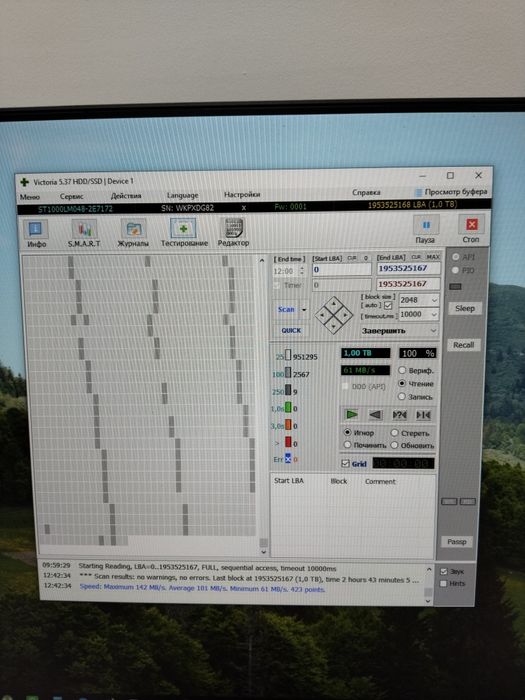Click the right arrow on navigation diamond
The height and width of the screenshot is (700, 525).
345,315
